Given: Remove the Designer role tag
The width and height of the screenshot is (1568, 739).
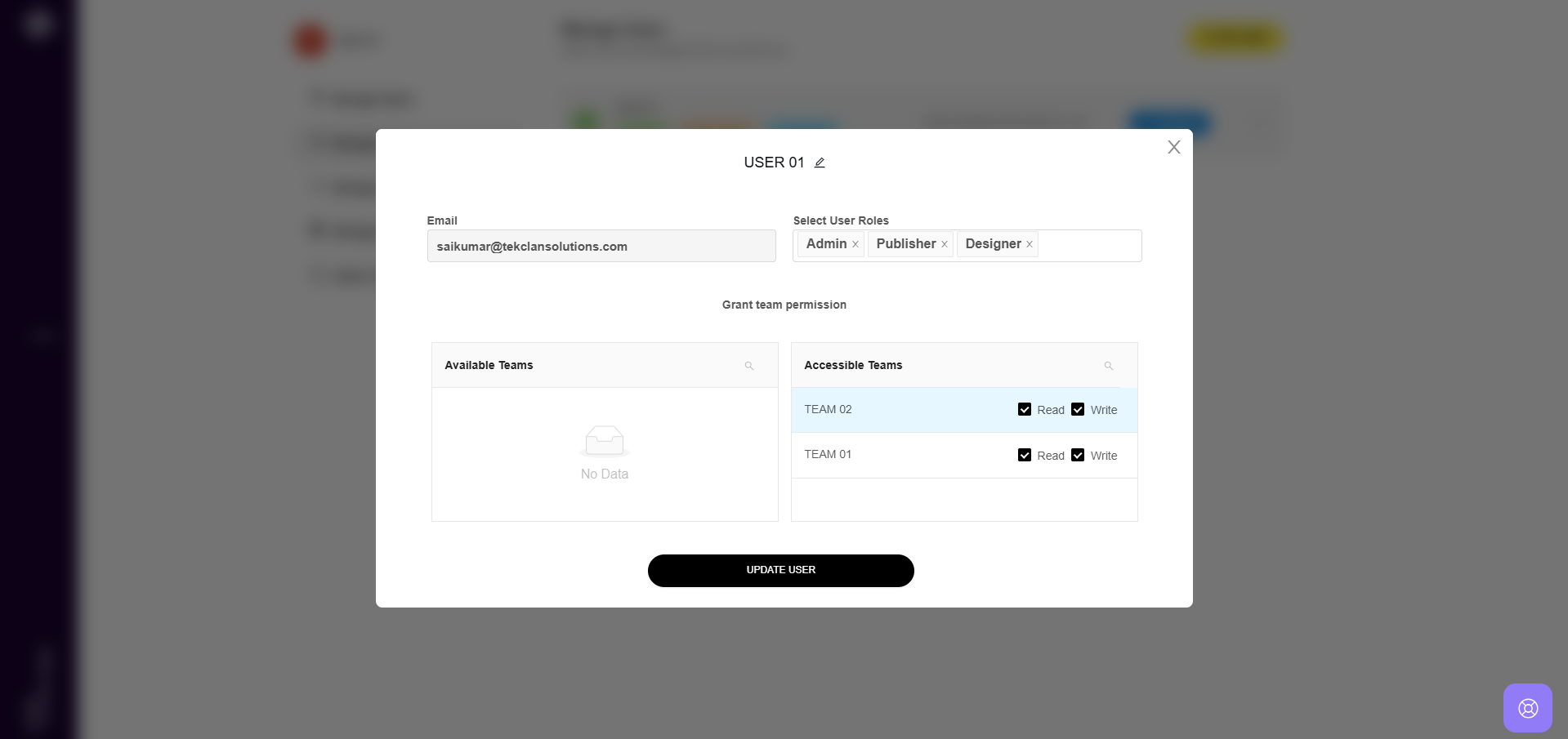Looking at the screenshot, I should pos(1030,244).
